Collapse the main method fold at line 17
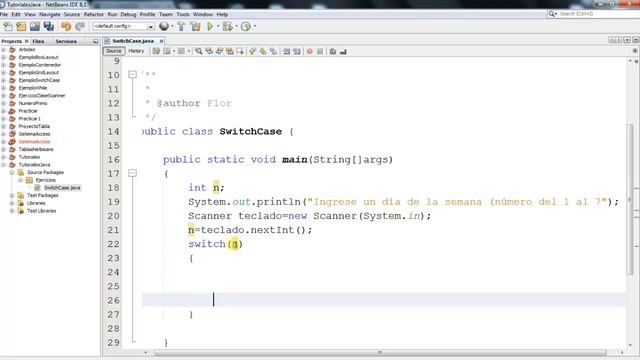The height and width of the screenshot is (360, 640). point(132,173)
